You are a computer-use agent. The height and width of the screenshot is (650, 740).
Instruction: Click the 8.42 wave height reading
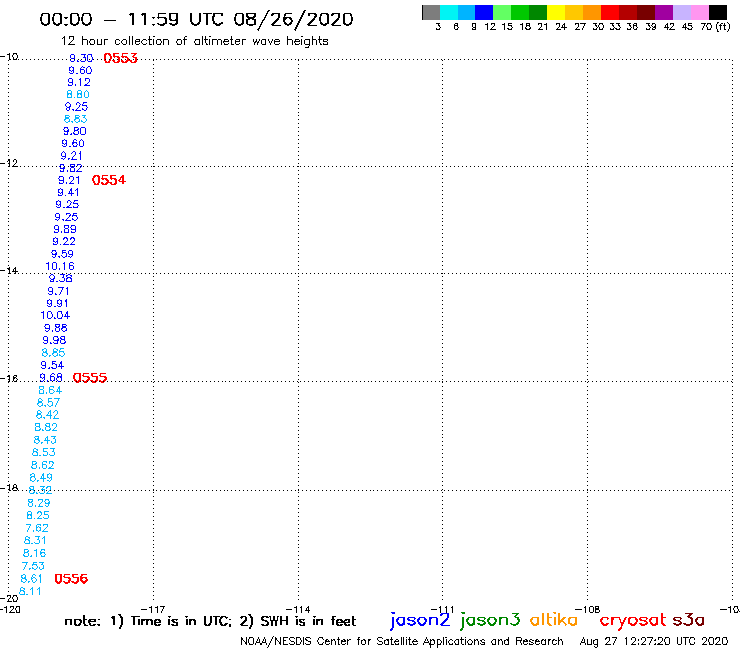[x=48, y=415]
